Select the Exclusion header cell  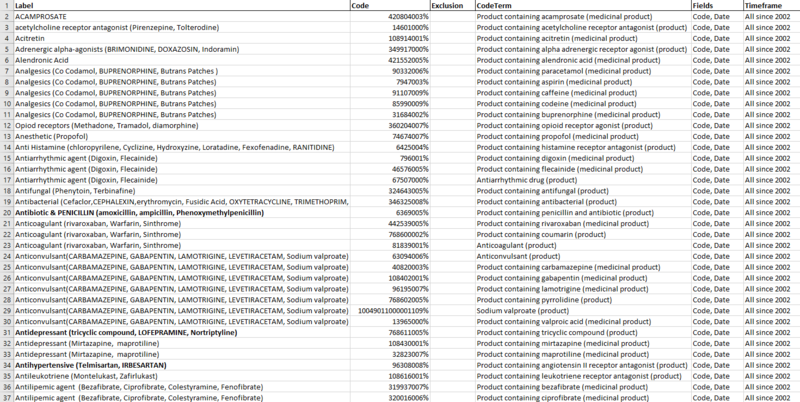tap(452, 6)
